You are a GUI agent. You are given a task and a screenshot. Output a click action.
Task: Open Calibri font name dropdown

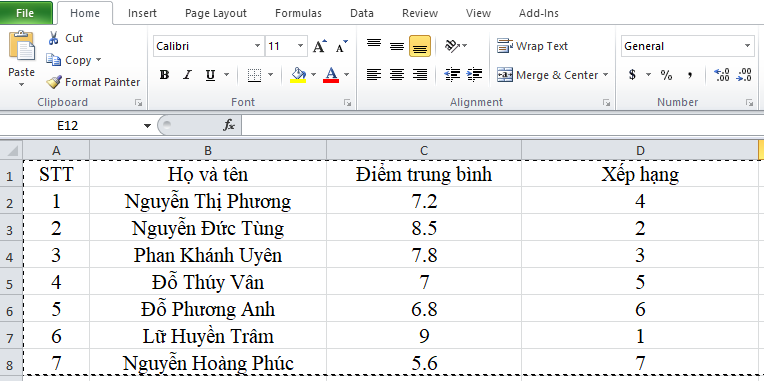(257, 46)
